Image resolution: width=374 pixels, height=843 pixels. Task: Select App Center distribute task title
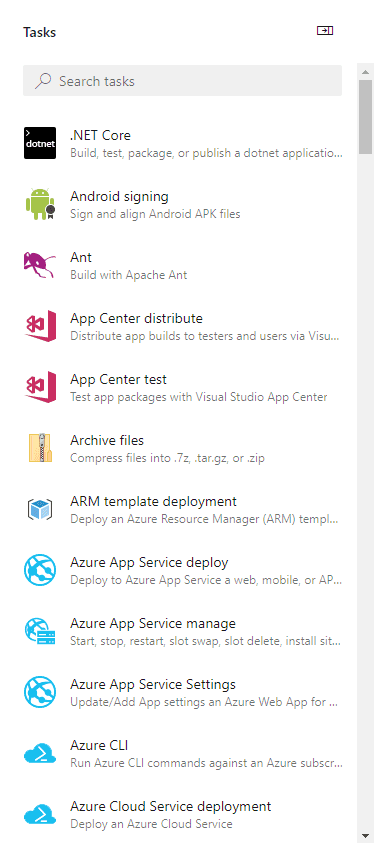point(136,318)
